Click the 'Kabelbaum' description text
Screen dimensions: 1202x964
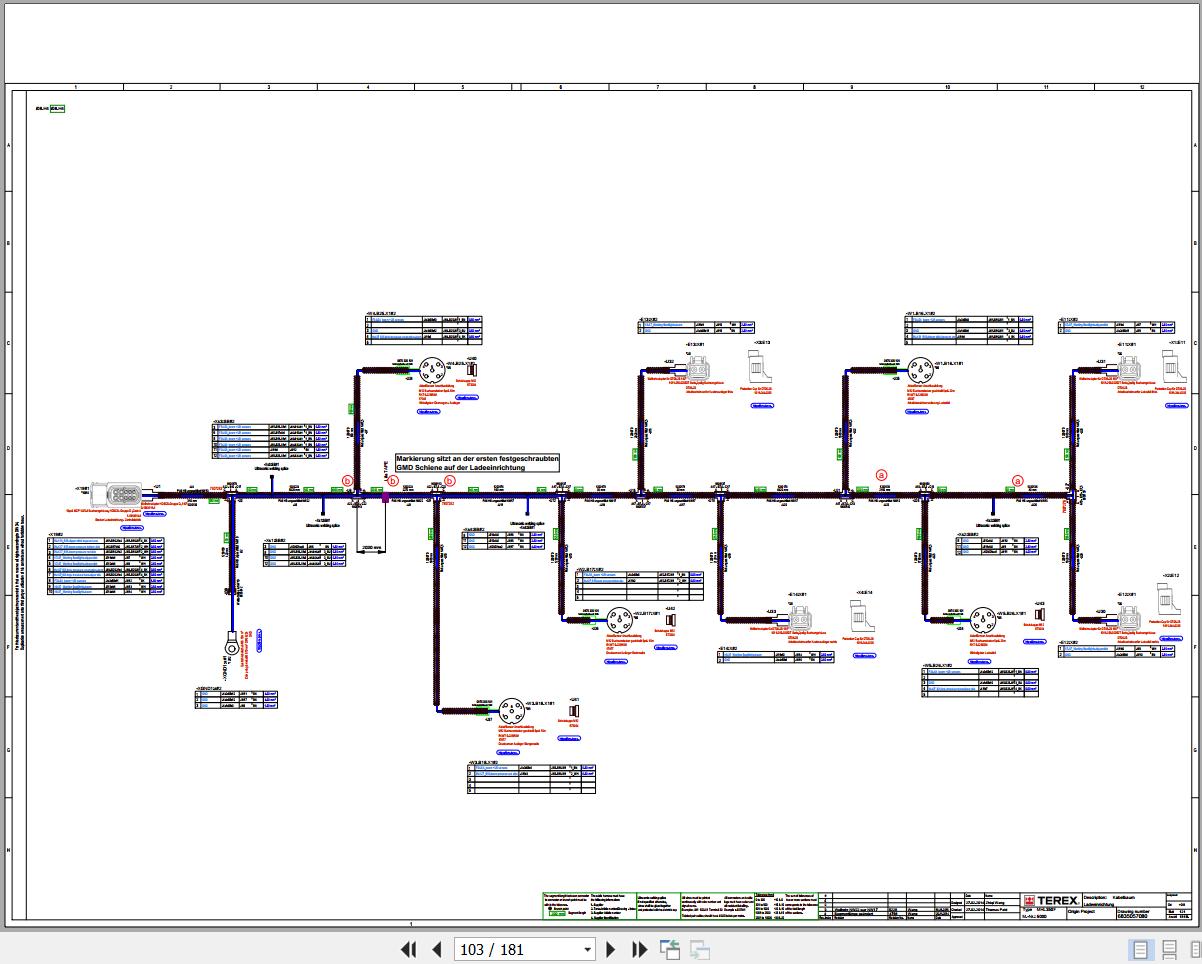[x=1122, y=896]
